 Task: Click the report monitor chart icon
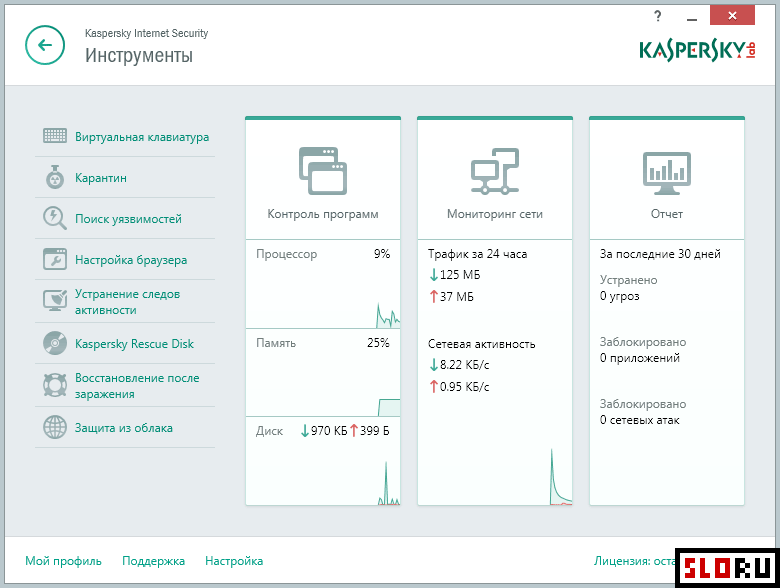[x=667, y=173]
